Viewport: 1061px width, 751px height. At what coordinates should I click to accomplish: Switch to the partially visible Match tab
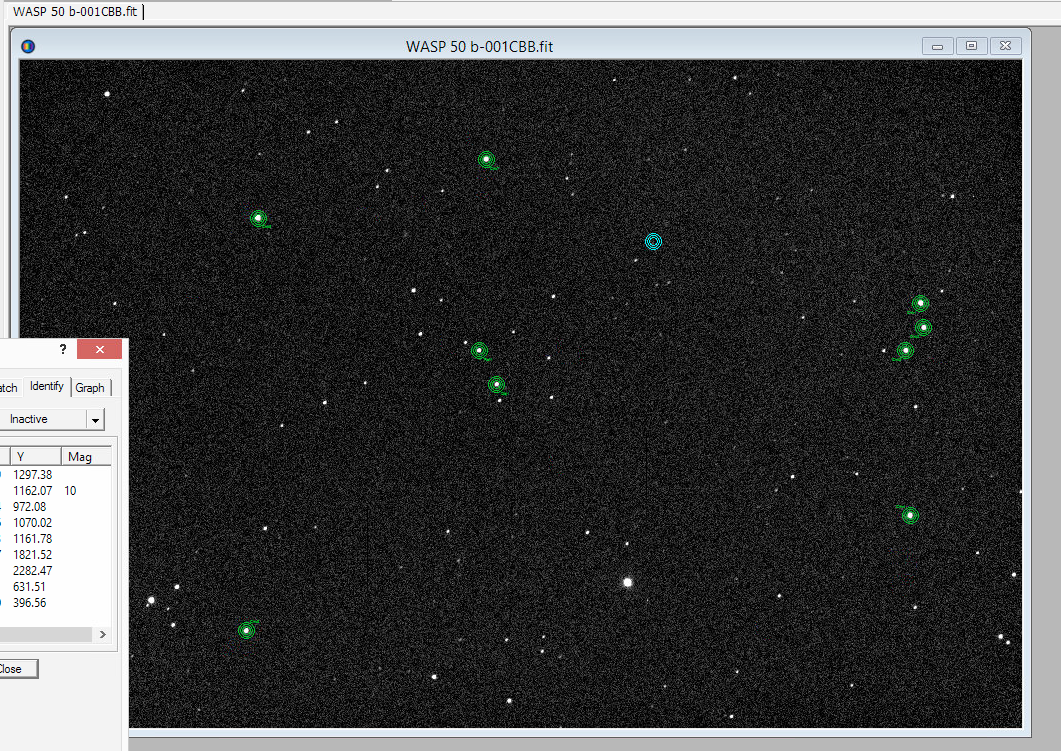[9, 388]
